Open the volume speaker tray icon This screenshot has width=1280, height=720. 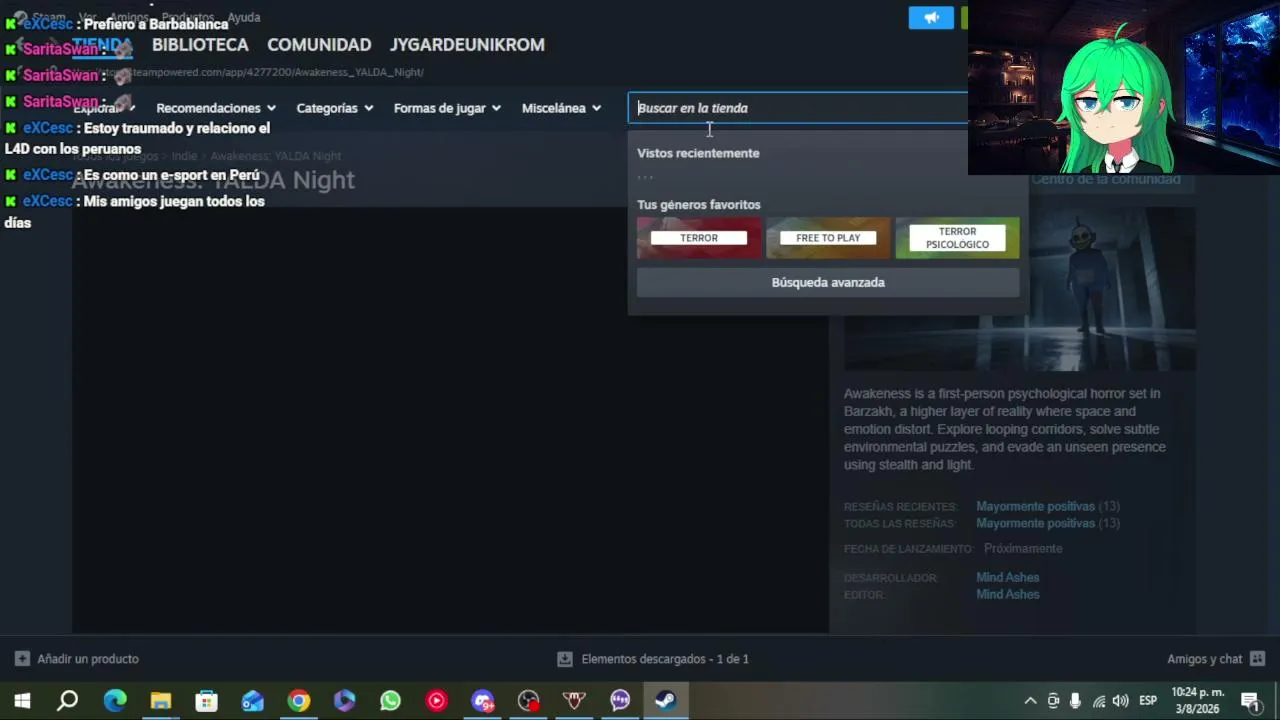point(1121,701)
